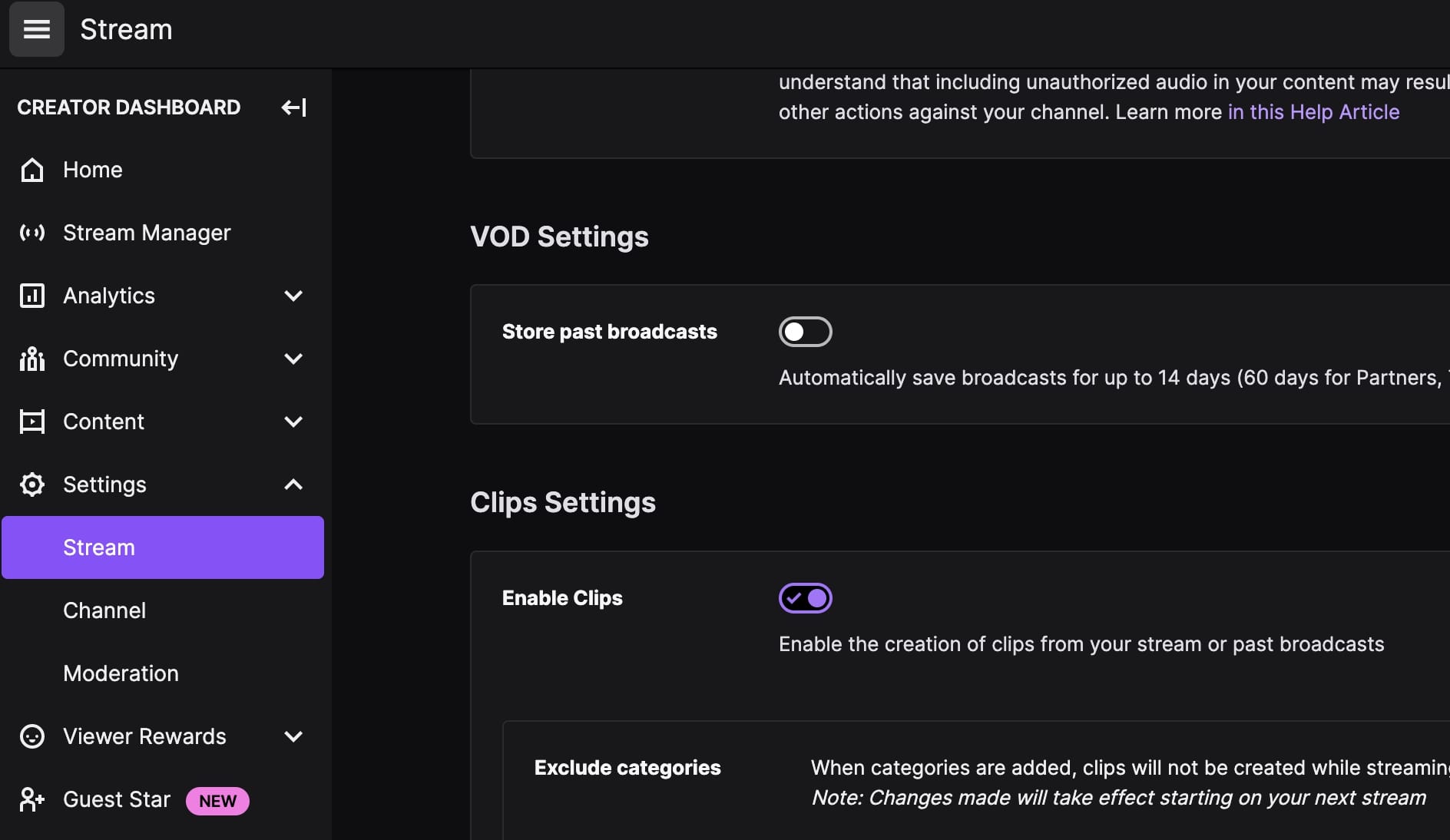Open the 'in this Help Article' link
The height and width of the screenshot is (840, 1450).
point(1313,112)
